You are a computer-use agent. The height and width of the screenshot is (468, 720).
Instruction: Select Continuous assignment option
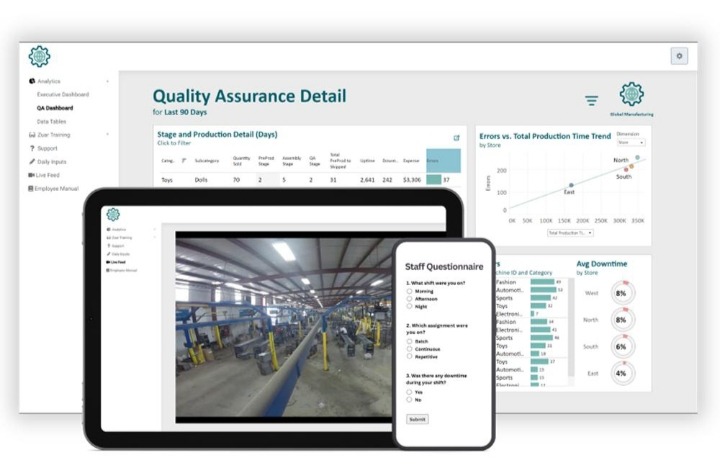pyautogui.click(x=409, y=349)
